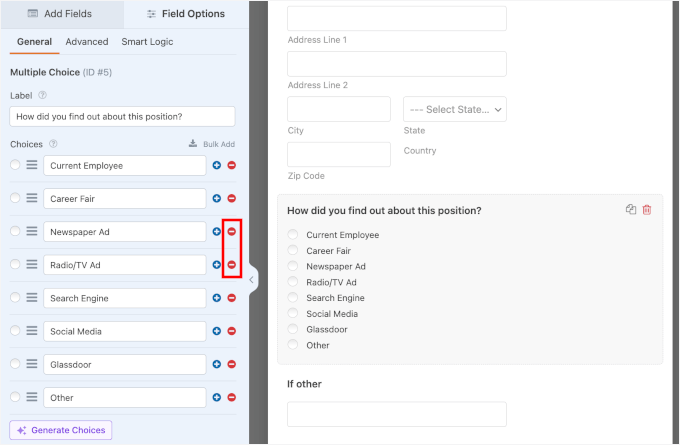Collapse the field options side panel

[251, 281]
